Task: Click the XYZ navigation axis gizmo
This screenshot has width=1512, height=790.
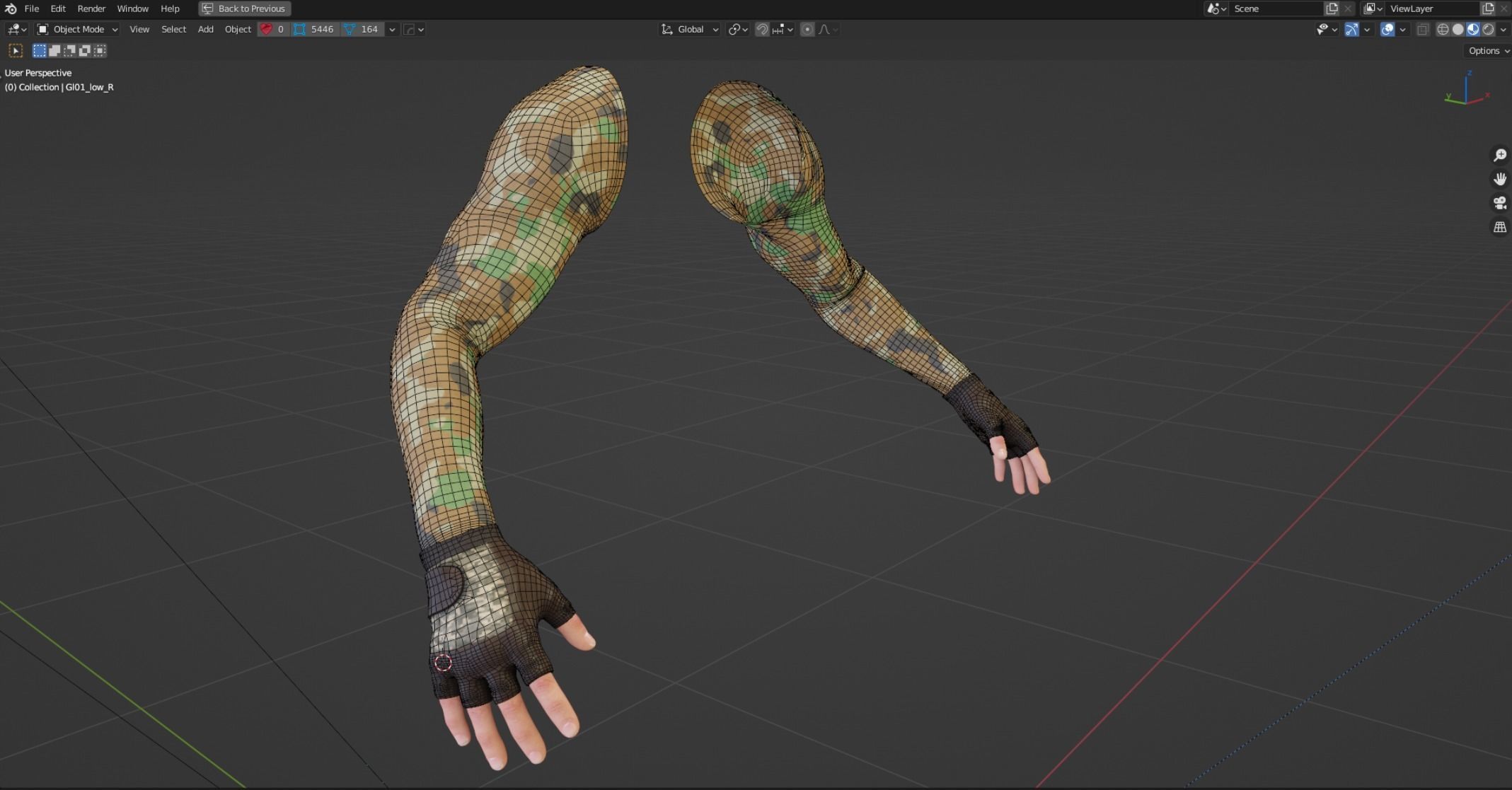Action: click(1467, 89)
